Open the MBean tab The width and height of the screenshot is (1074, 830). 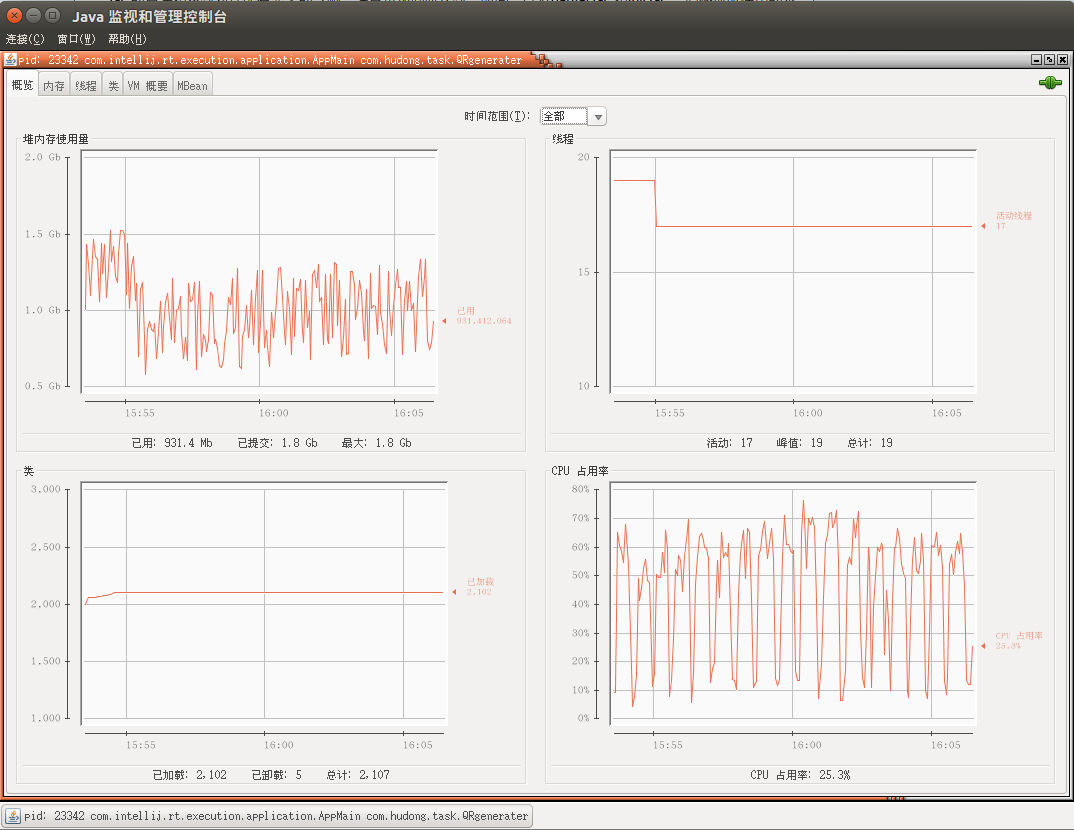pos(192,86)
